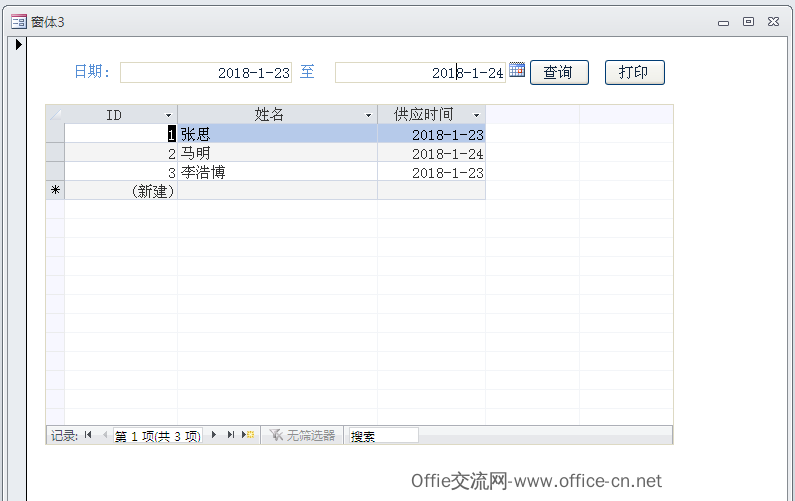This screenshot has height=501, width=795.
Task: Restore the 窗体3 window size
Action: 748,21
